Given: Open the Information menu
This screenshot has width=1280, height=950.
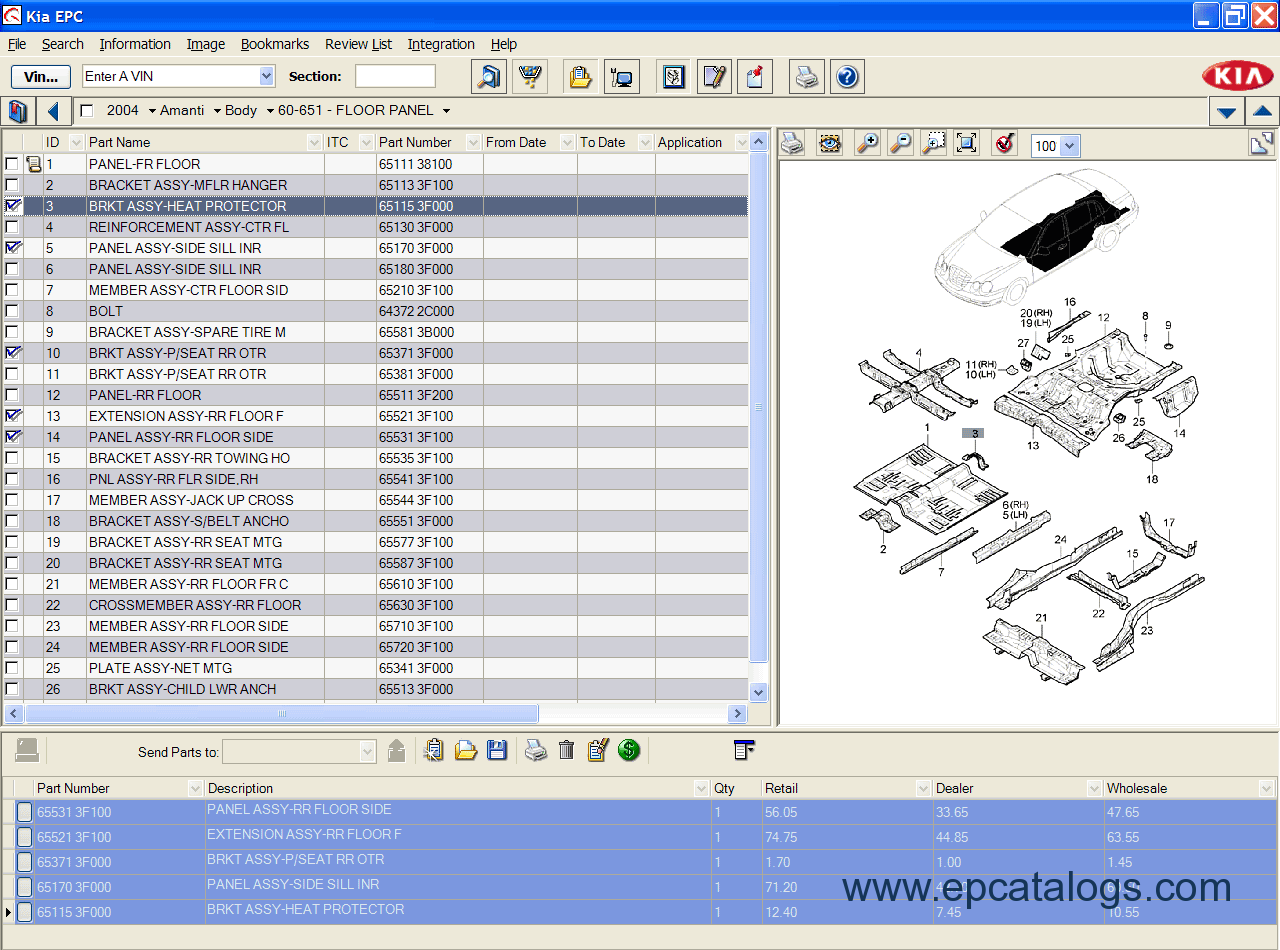Looking at the screenshot, I should coord(135,44).
